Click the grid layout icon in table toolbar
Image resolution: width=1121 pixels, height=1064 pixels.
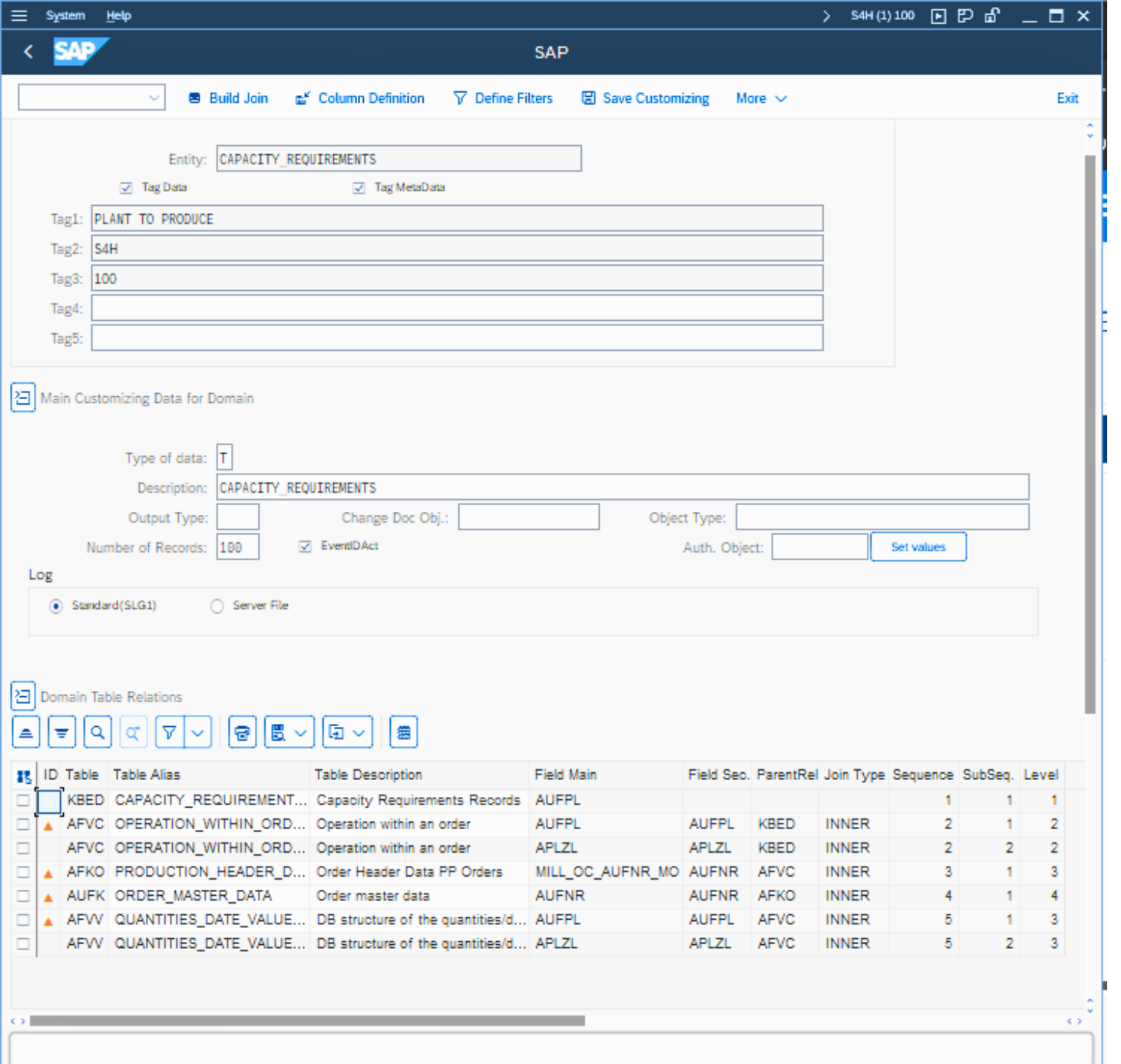pos(404,733)
